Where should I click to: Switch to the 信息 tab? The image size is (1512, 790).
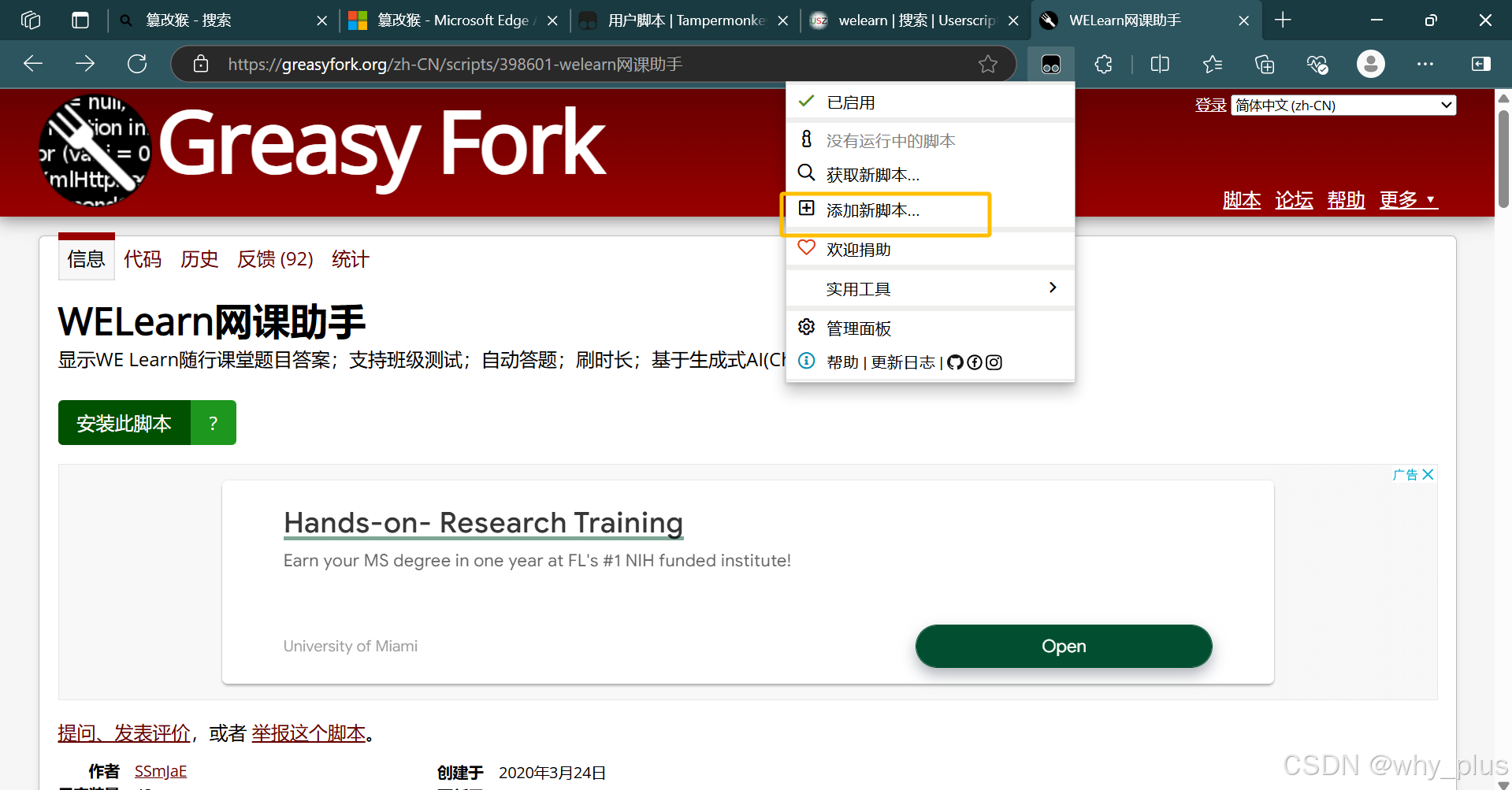point(86,259)
